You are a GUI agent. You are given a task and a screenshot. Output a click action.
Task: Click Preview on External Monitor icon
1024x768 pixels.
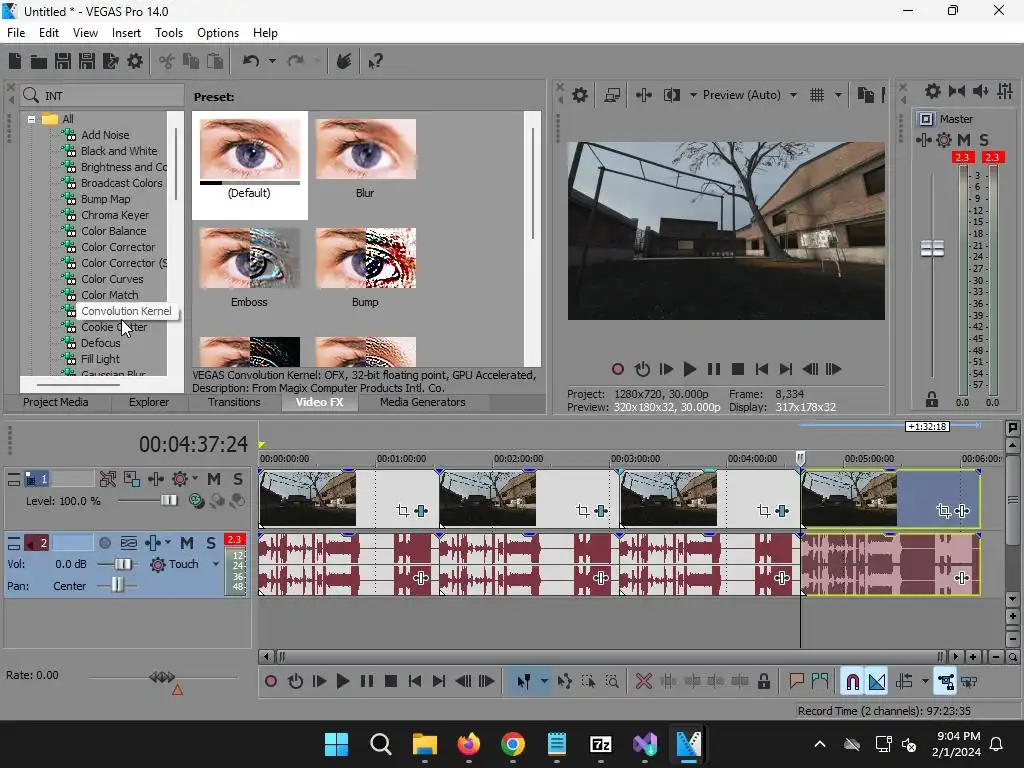tap(612, 95)
